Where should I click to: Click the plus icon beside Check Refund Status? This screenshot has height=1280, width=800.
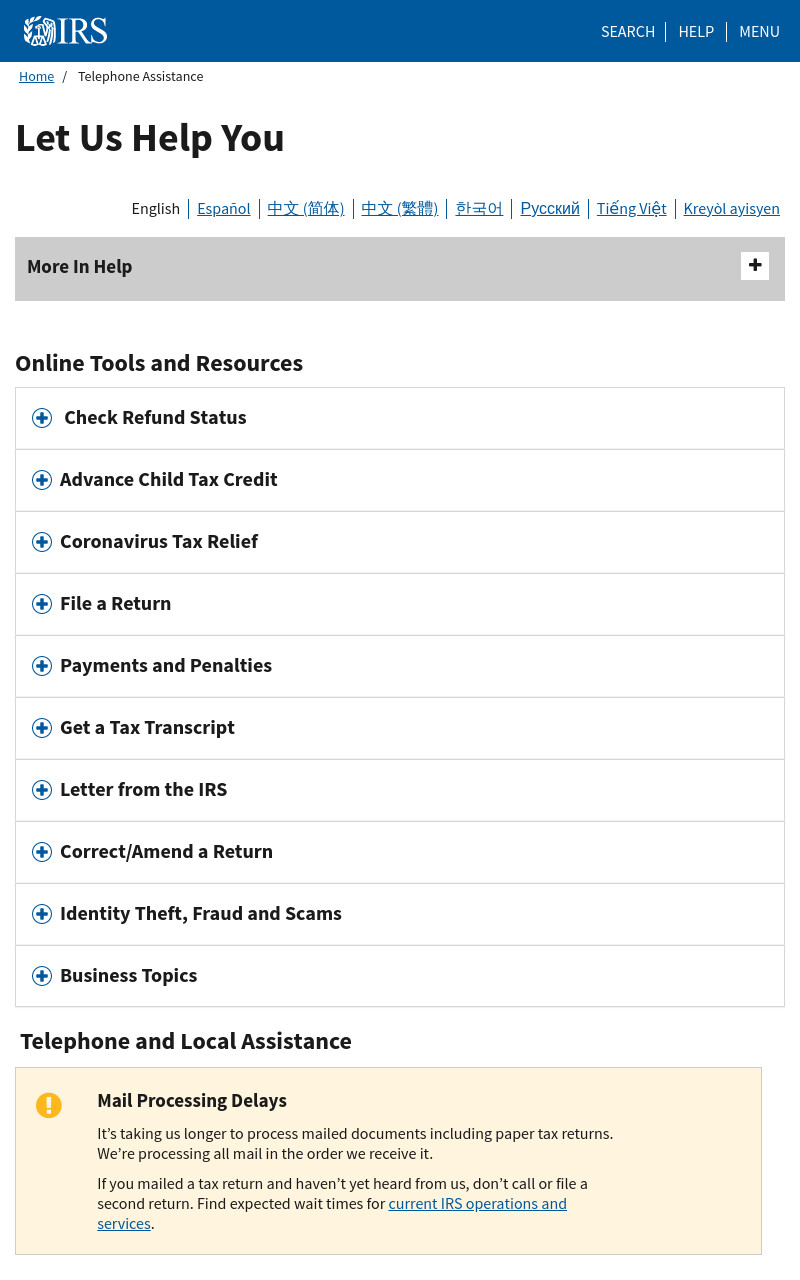(x=42, y=418)
